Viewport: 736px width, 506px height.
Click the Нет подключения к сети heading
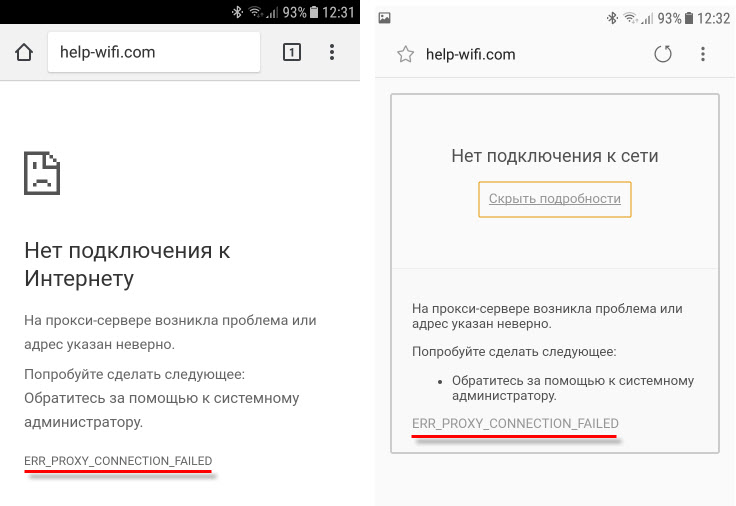[x=555, y=156]
